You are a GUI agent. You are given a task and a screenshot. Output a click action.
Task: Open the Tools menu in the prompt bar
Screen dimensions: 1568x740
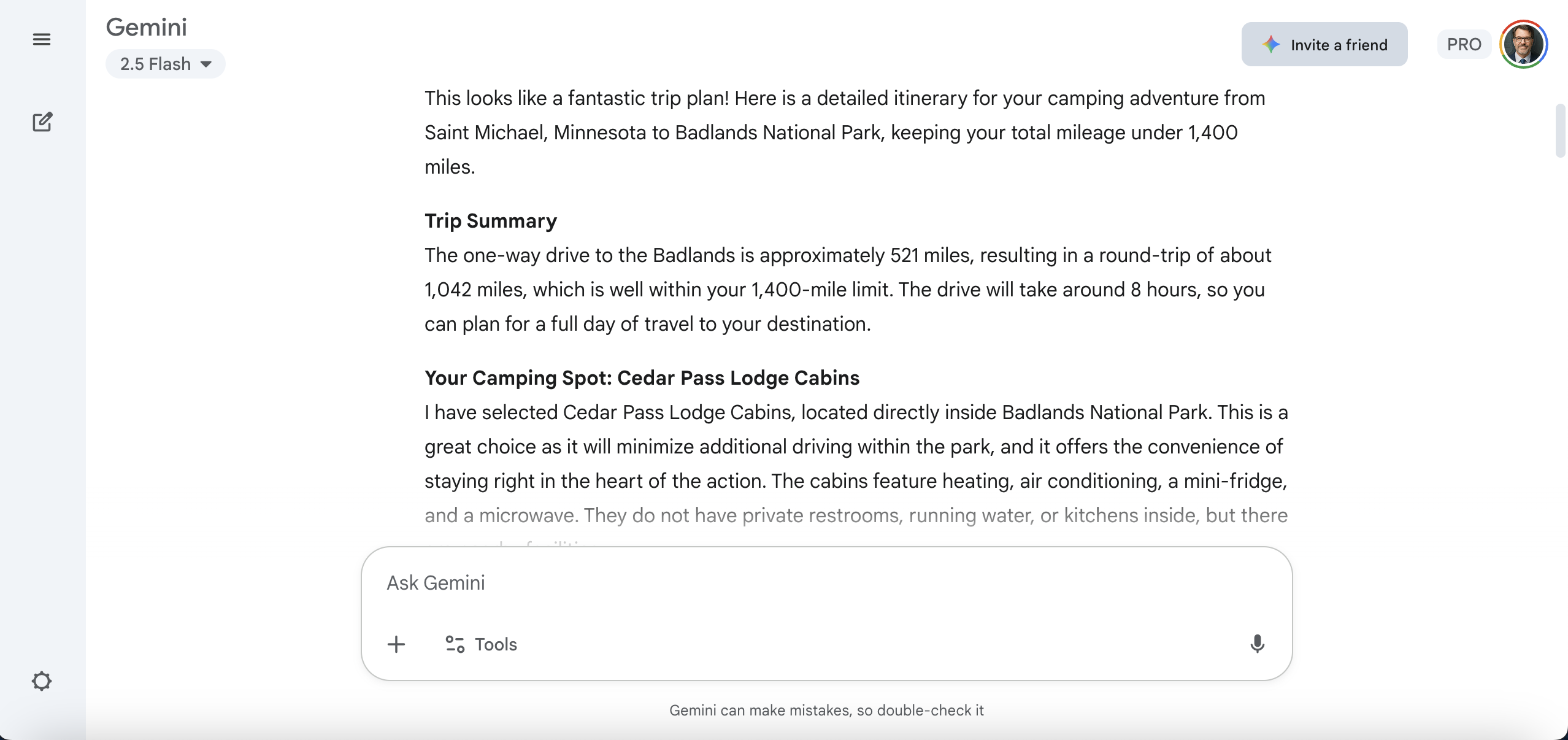pyautogui.click(x=480, y=644)
